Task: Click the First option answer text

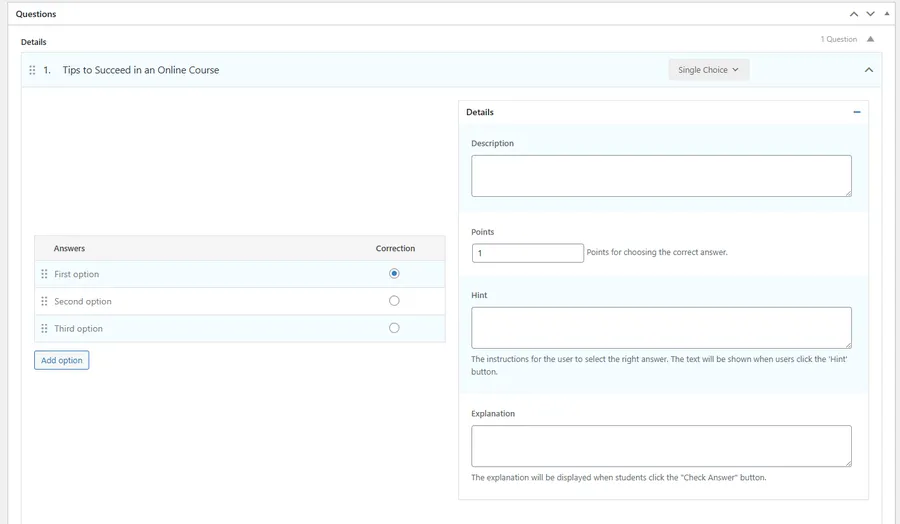Action: 76,274
